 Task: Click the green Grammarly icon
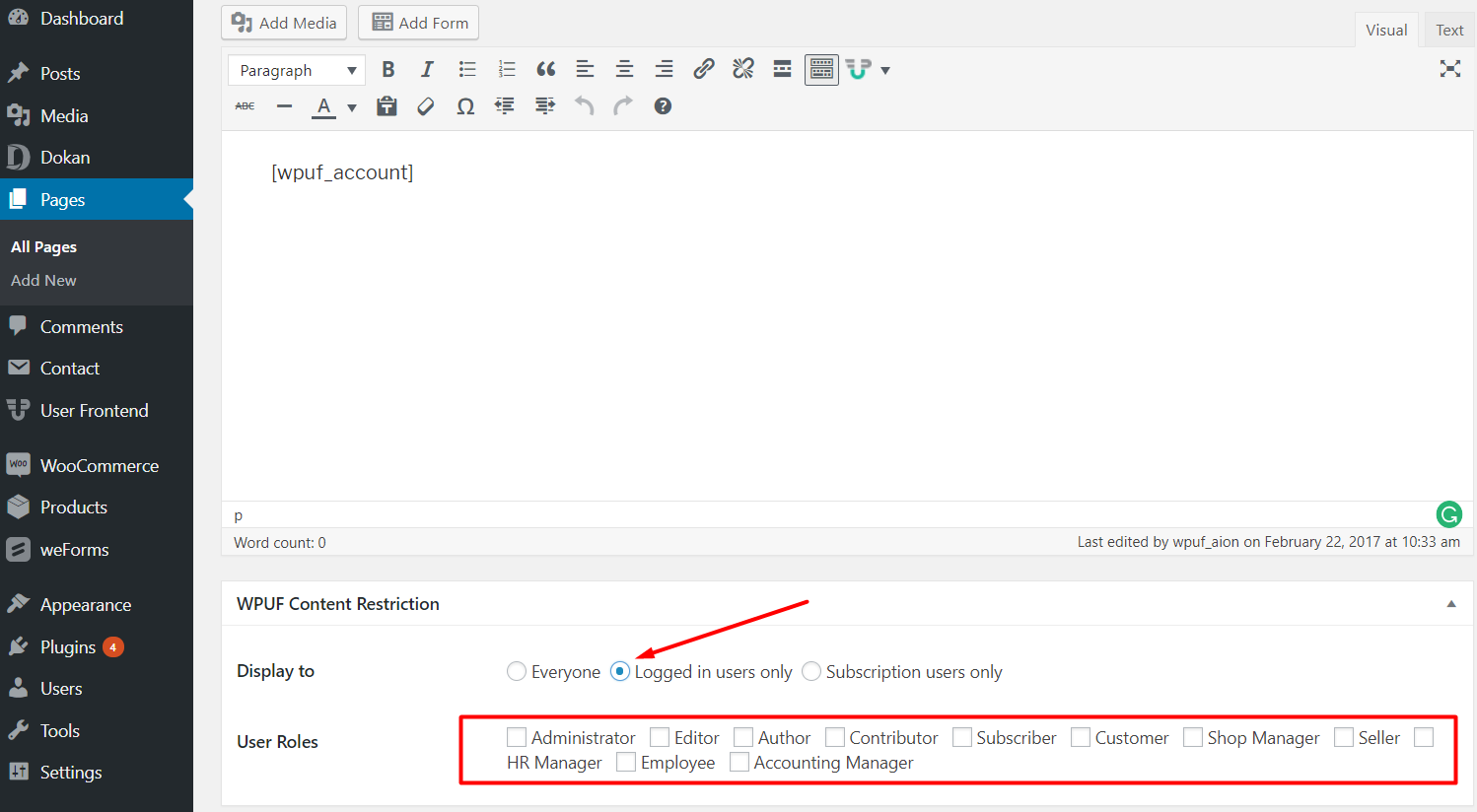point(1448,513)
